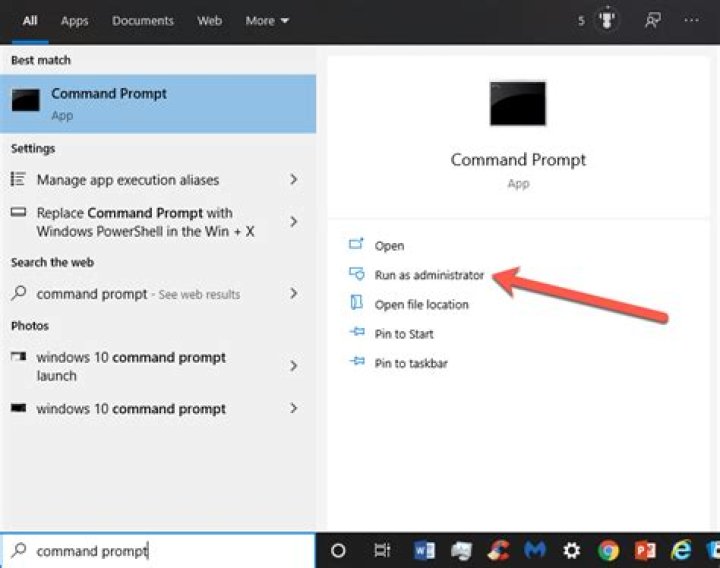Open the three-dot options menu
The width and height of the screenshot is (720, 568).
[692, 20]
